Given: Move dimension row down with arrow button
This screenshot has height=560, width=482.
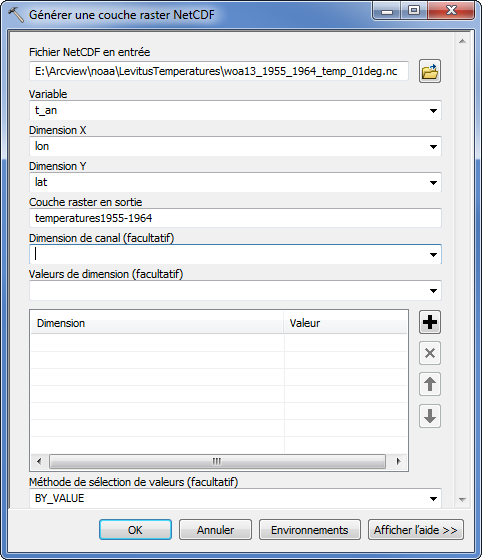Looking at the screenshot, I should tap(430, 416).
